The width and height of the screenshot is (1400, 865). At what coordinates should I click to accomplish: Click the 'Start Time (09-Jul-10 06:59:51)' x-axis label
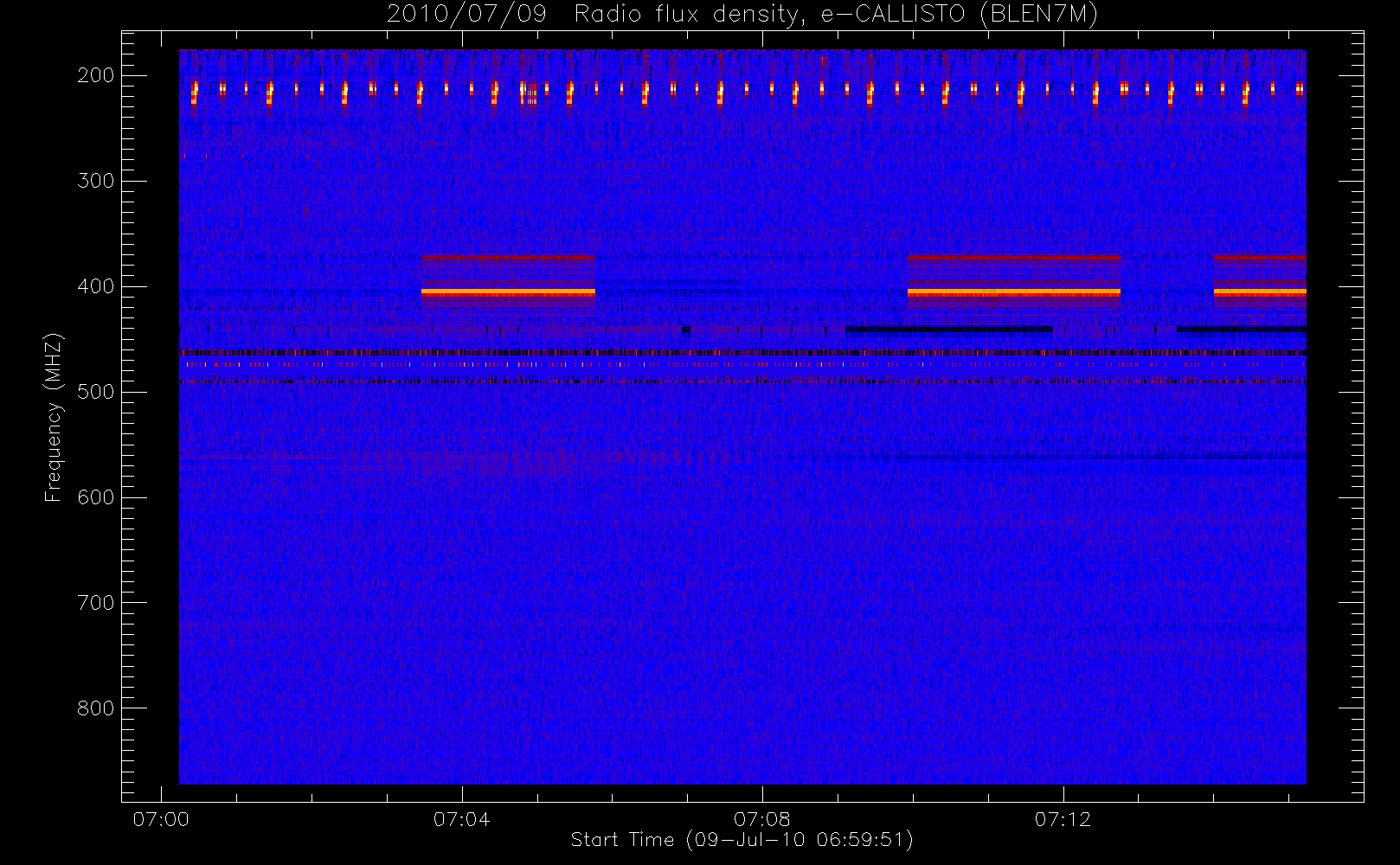[x=742, y=840]
